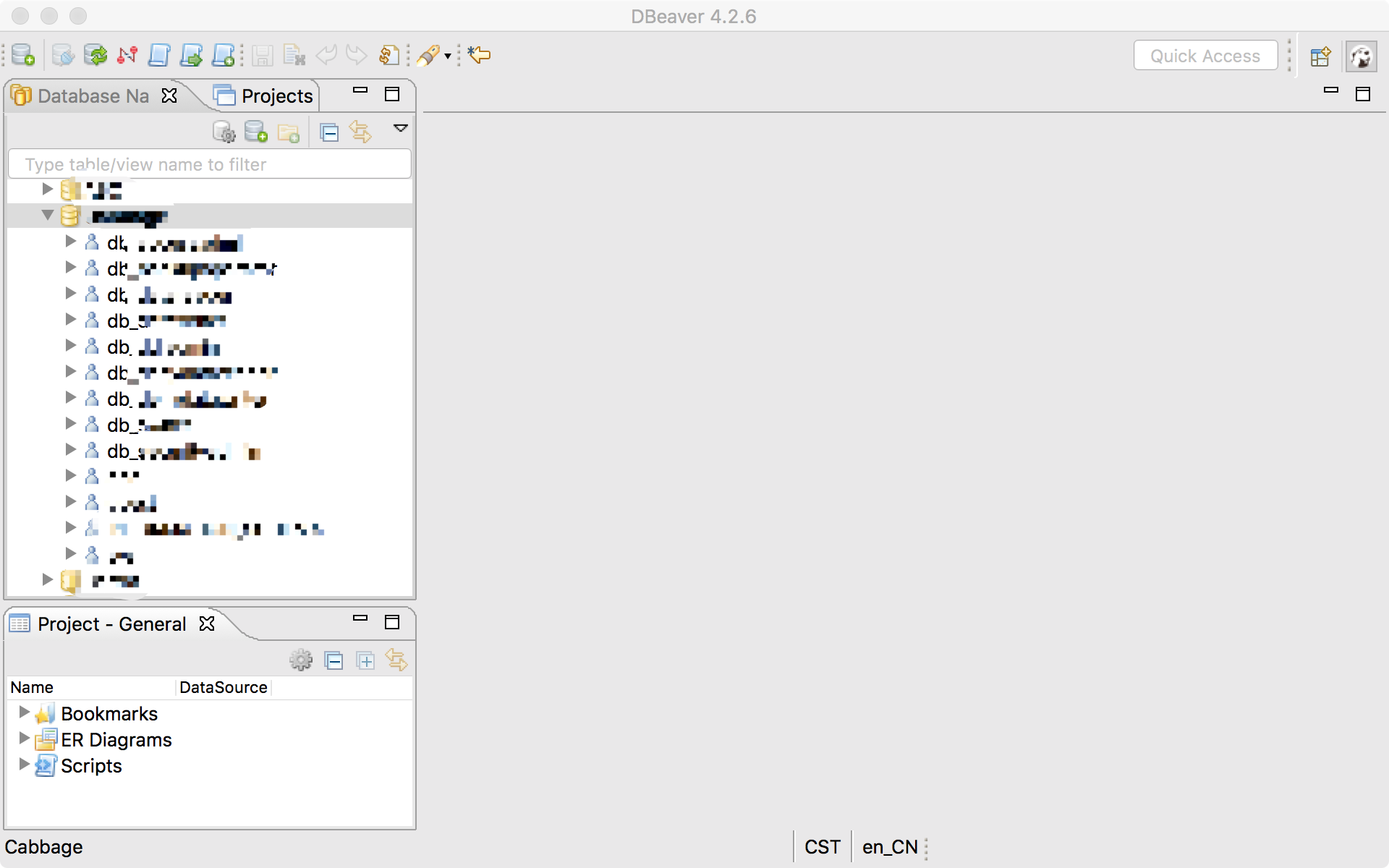Expand the Scripts folder
The width and height of the screenshot is (1389, 868).
pos(24,765)
